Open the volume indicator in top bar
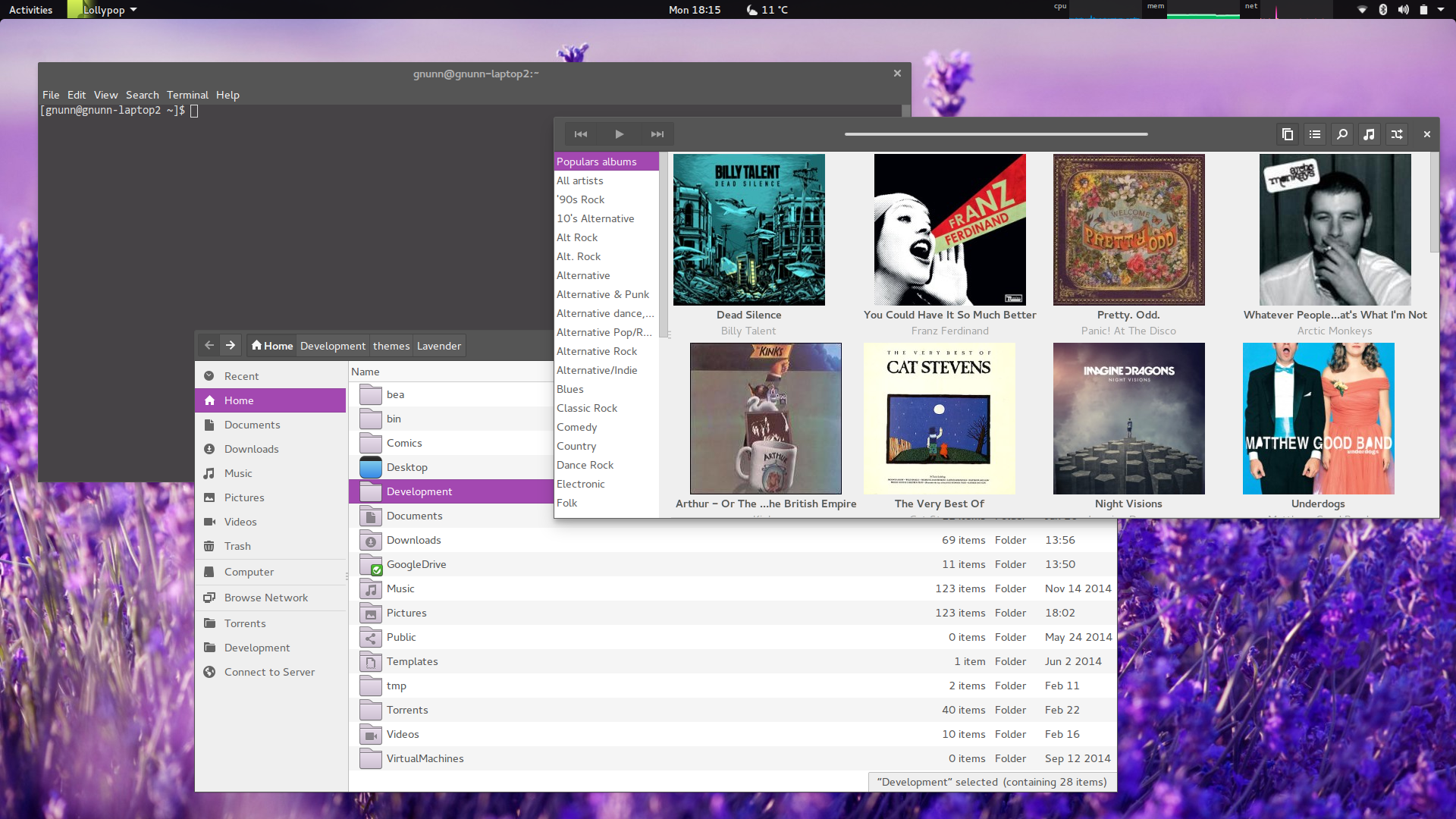The height and width of the screenshot is (819, 1456). tap(1404, 10)
